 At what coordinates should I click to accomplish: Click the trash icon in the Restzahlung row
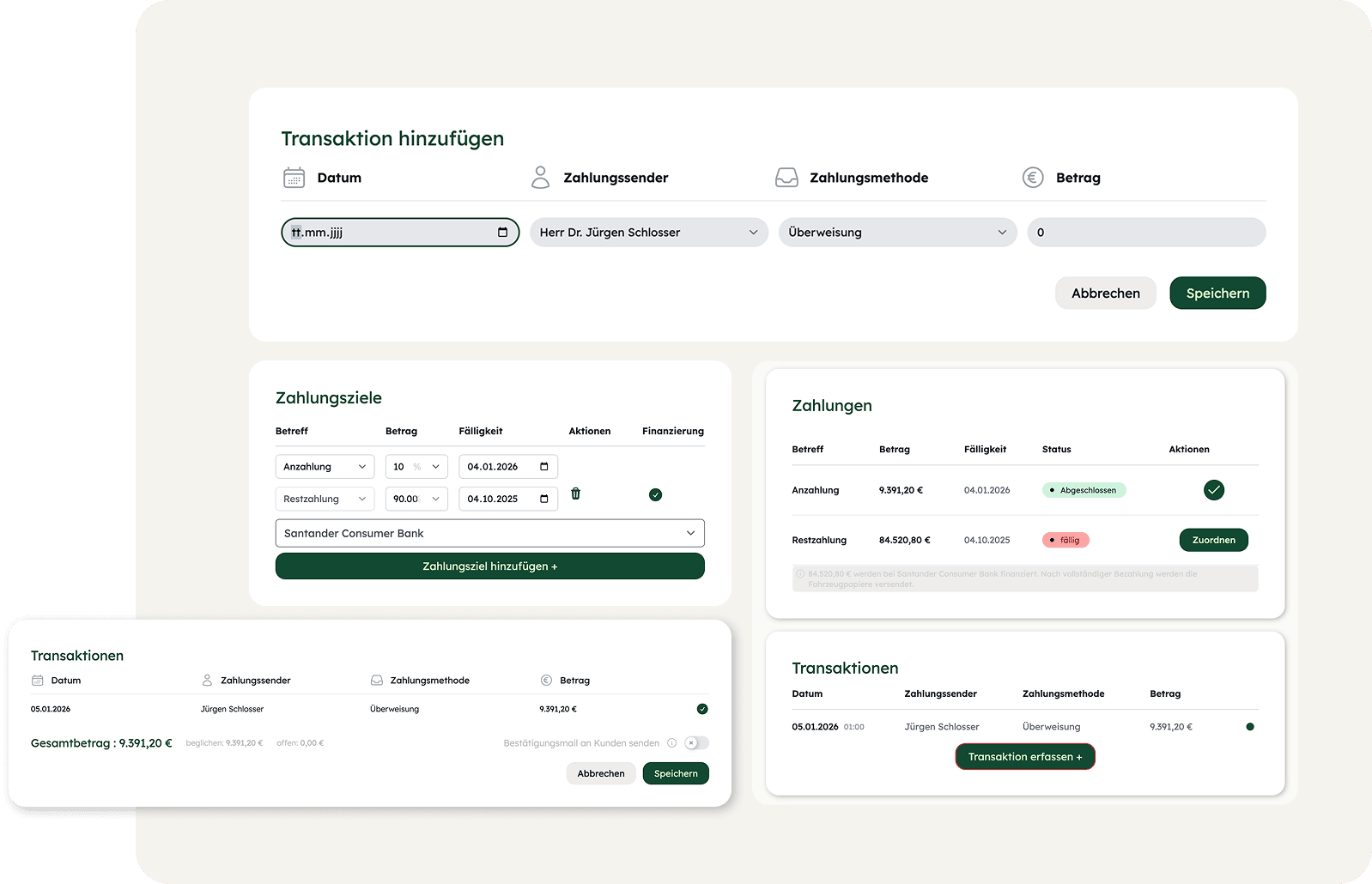click(x=575, y=493)
